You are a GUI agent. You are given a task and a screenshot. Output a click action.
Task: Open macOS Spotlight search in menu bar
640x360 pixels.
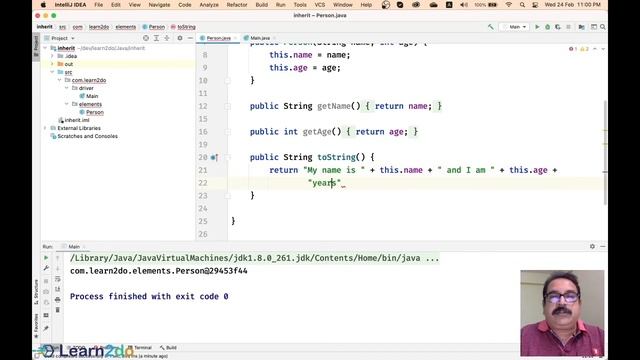click(522, 5)
